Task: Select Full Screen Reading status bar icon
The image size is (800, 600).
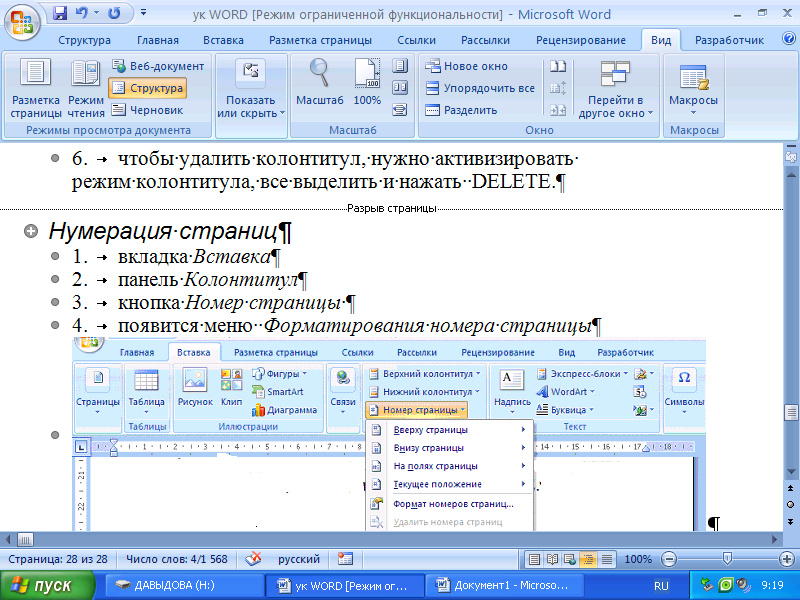Action: tap(552, 560)
